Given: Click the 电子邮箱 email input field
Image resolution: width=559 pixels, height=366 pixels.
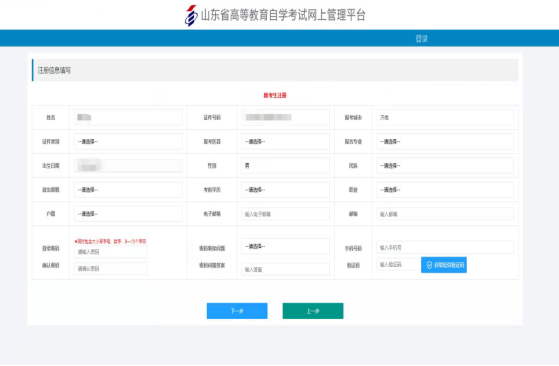Looking at the screenshot, I should 285,214.
